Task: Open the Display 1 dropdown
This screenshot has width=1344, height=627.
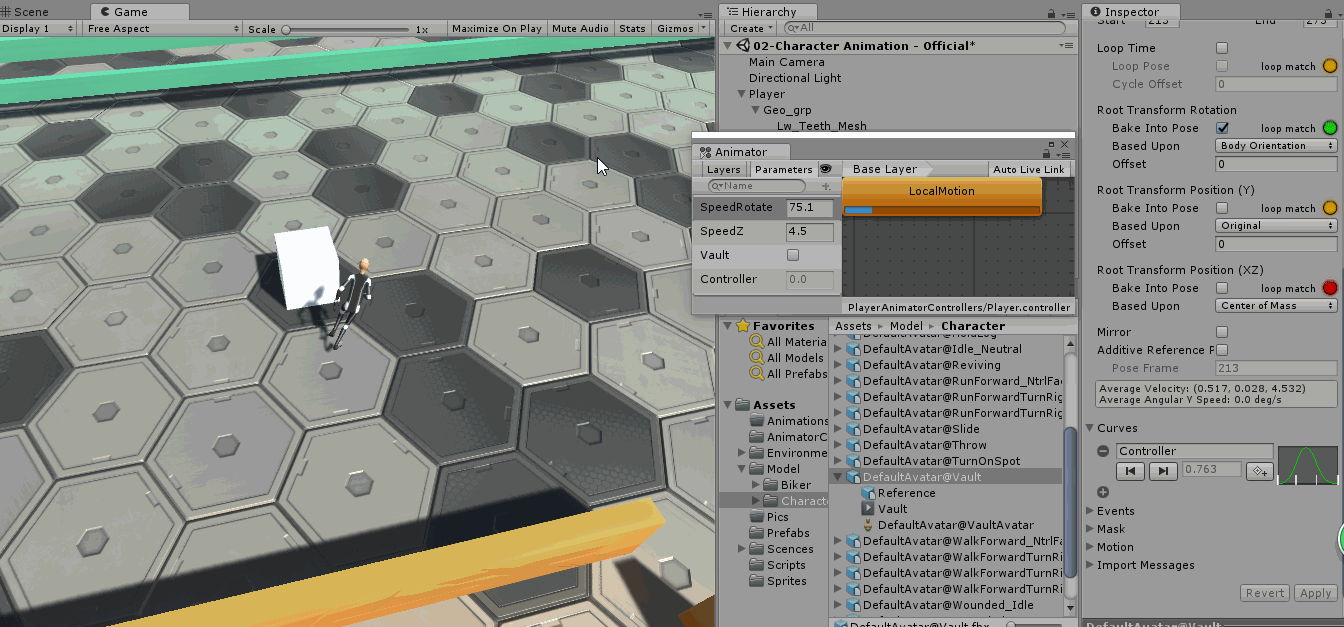Action: [38, 29]
